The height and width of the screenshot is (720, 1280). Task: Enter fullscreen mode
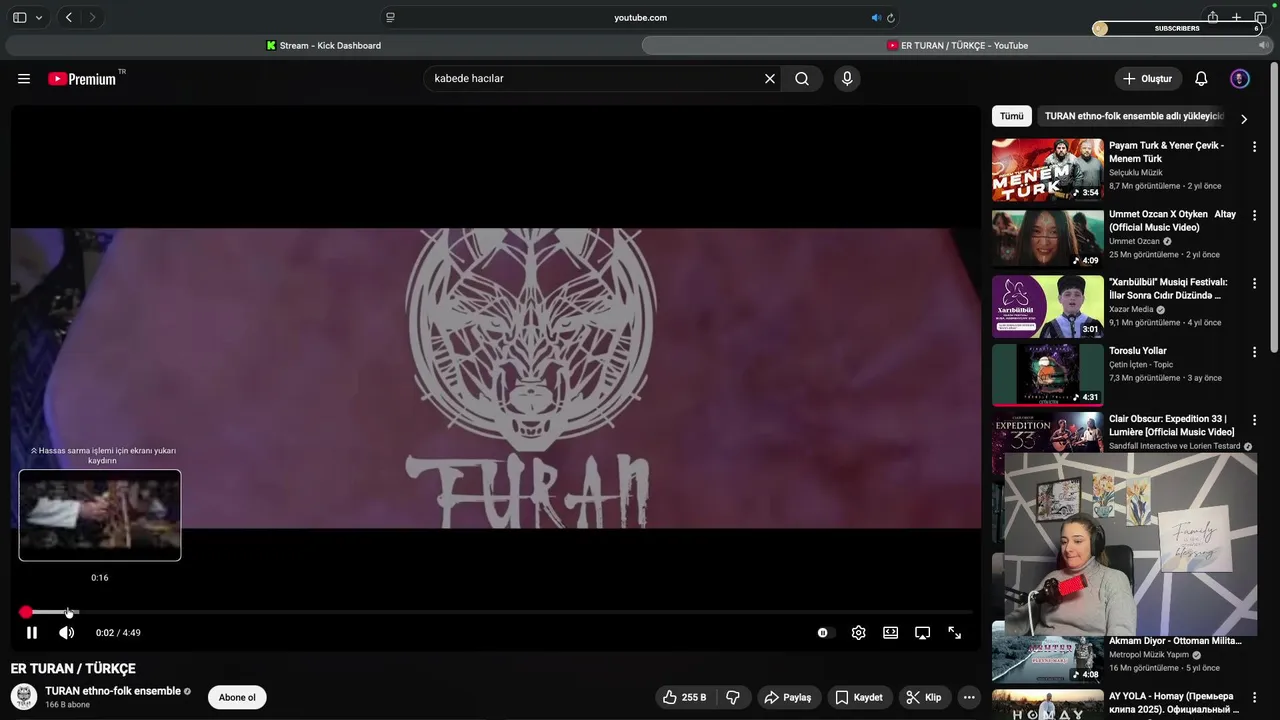(955, 633)
